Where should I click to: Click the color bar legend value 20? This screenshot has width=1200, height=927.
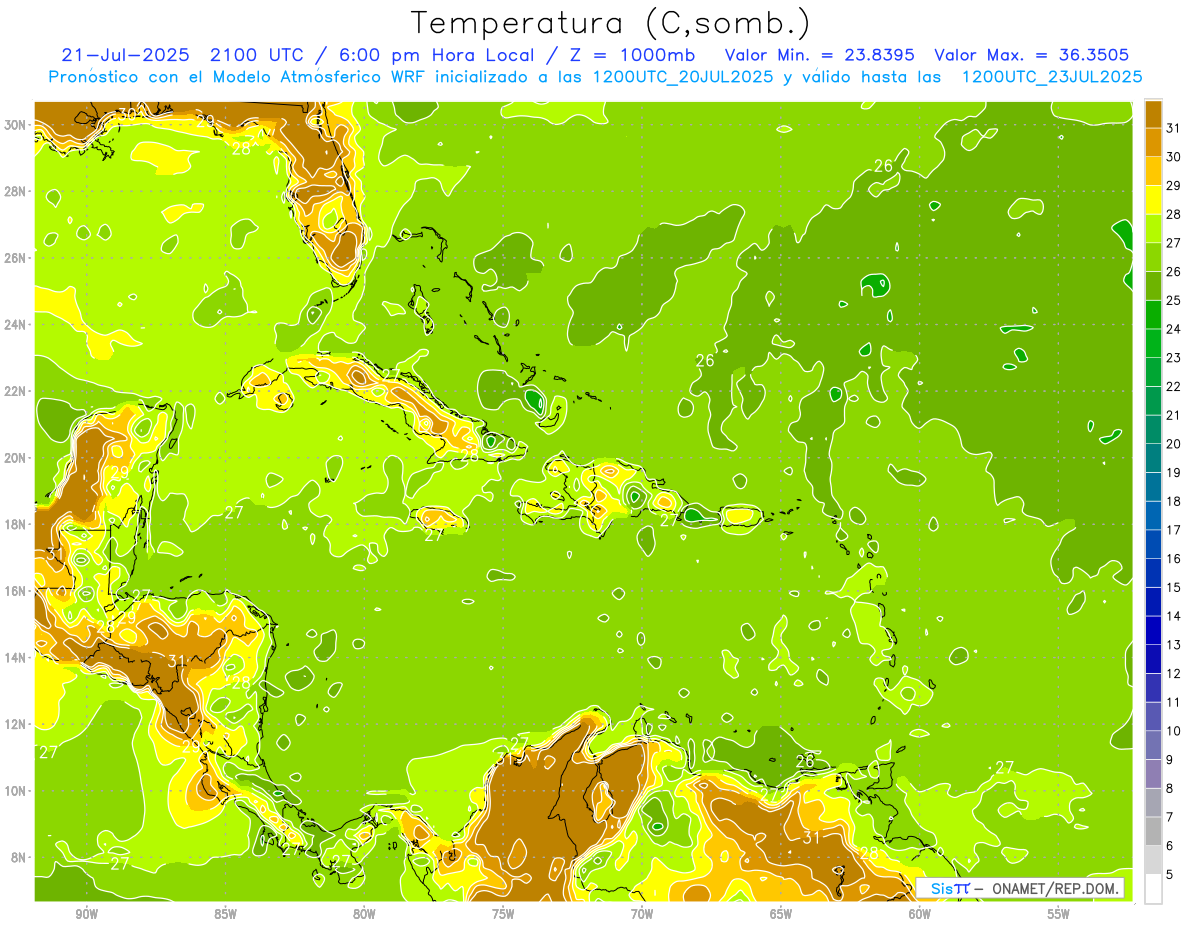1174,444
